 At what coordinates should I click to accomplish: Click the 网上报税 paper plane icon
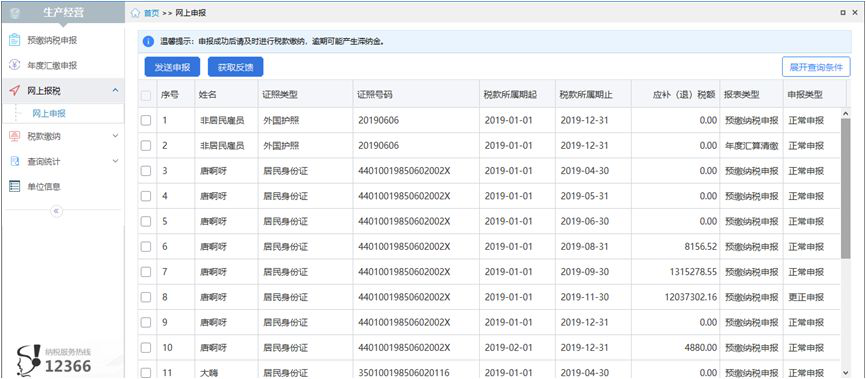15,91
